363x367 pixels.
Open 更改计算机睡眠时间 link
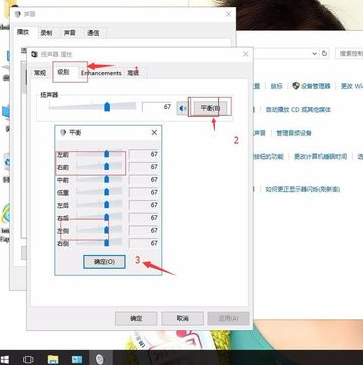click(320, 156)
